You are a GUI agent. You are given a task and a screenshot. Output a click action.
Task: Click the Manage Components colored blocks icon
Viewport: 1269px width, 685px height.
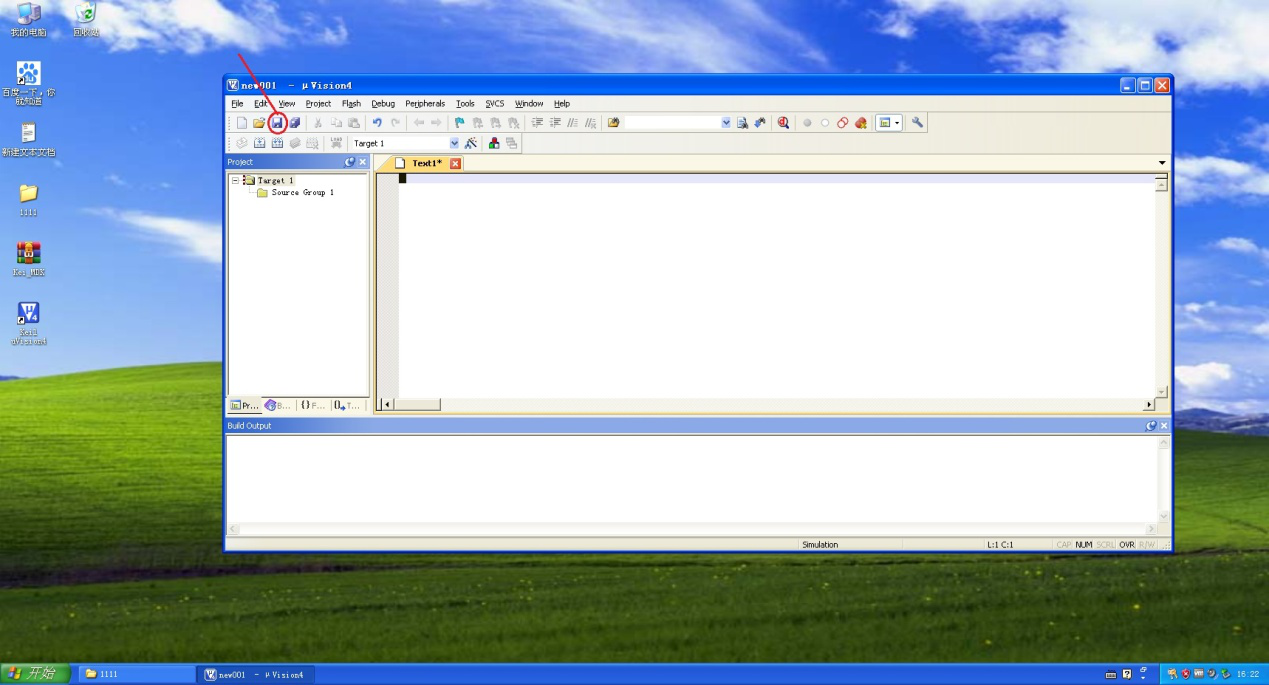(x=494, y=143)
